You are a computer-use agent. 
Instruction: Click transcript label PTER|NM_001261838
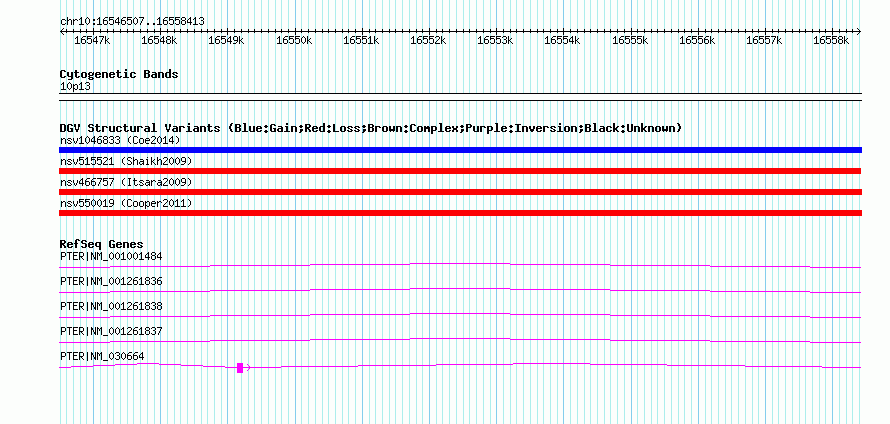coord(111,307)
